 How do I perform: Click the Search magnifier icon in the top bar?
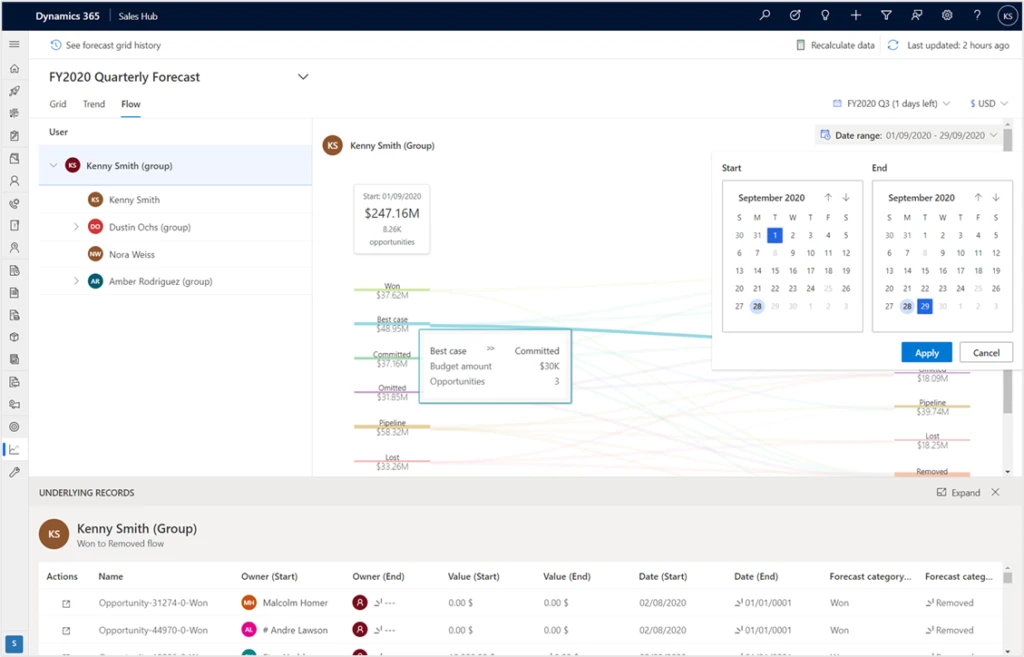click(764, 15)
